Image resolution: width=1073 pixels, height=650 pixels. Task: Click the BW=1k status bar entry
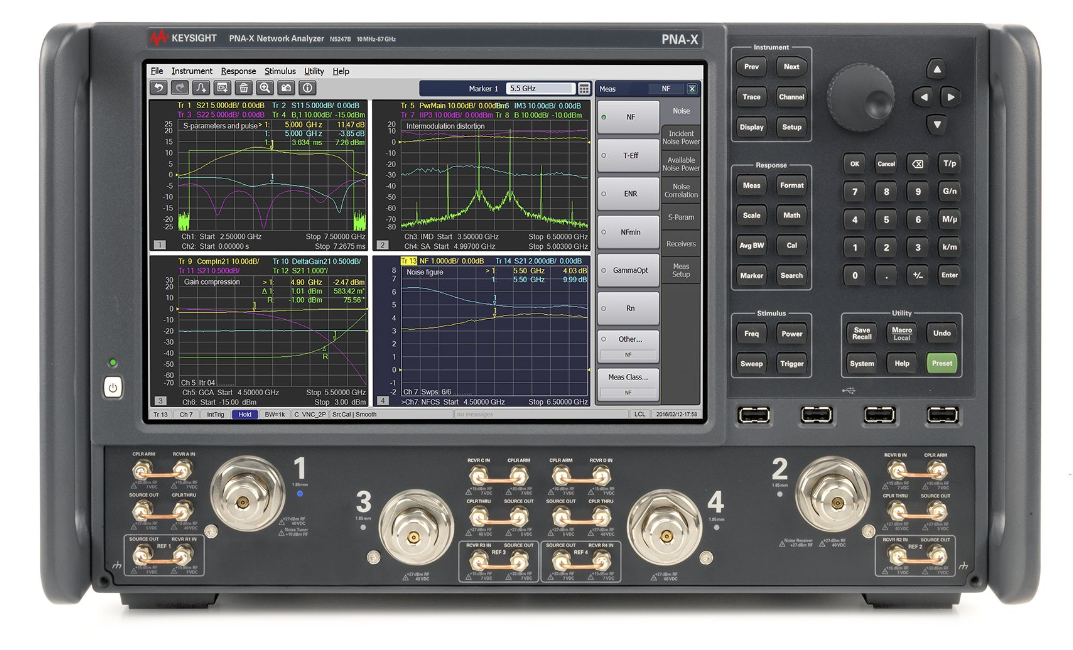(274, 415)
